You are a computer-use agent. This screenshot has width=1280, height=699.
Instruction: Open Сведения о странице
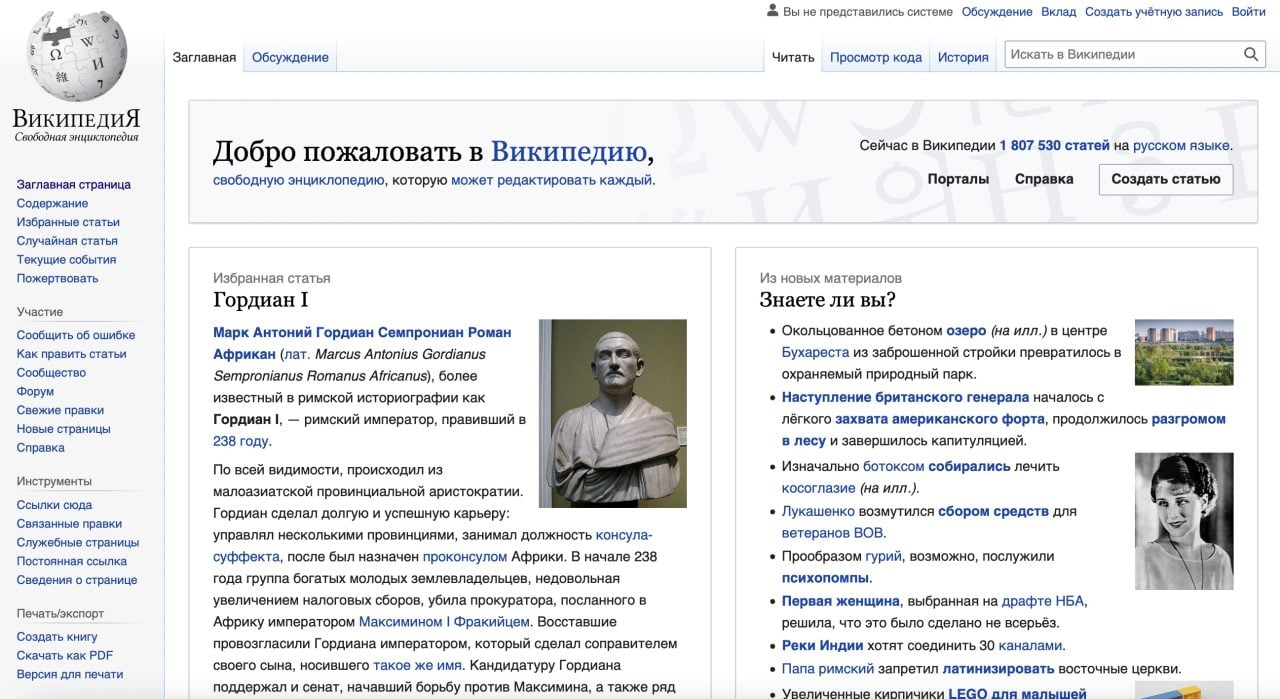pos(77,581)
